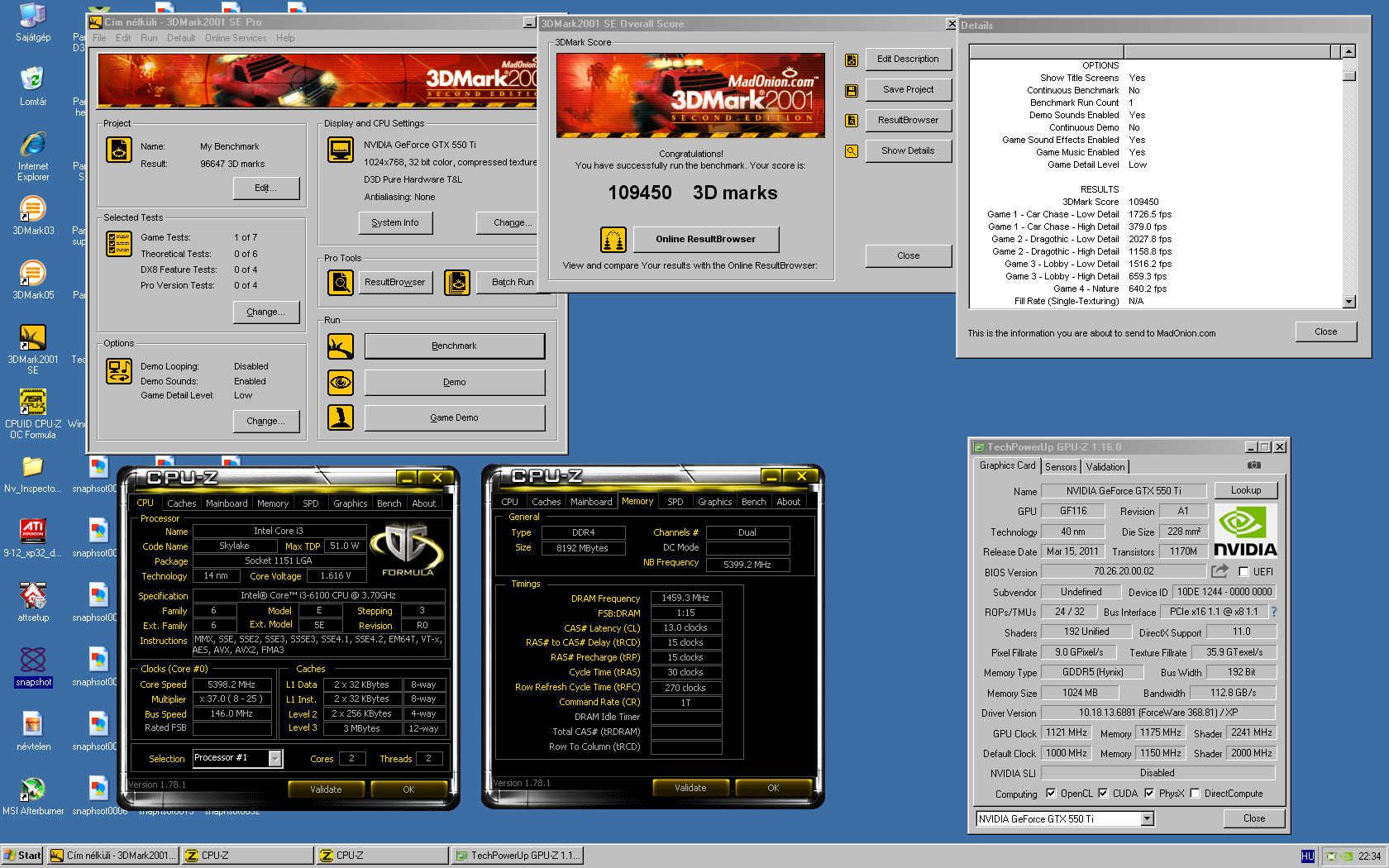Click the Details list scrollbar down arrow
The image size is (1389, 868).
1349,302
